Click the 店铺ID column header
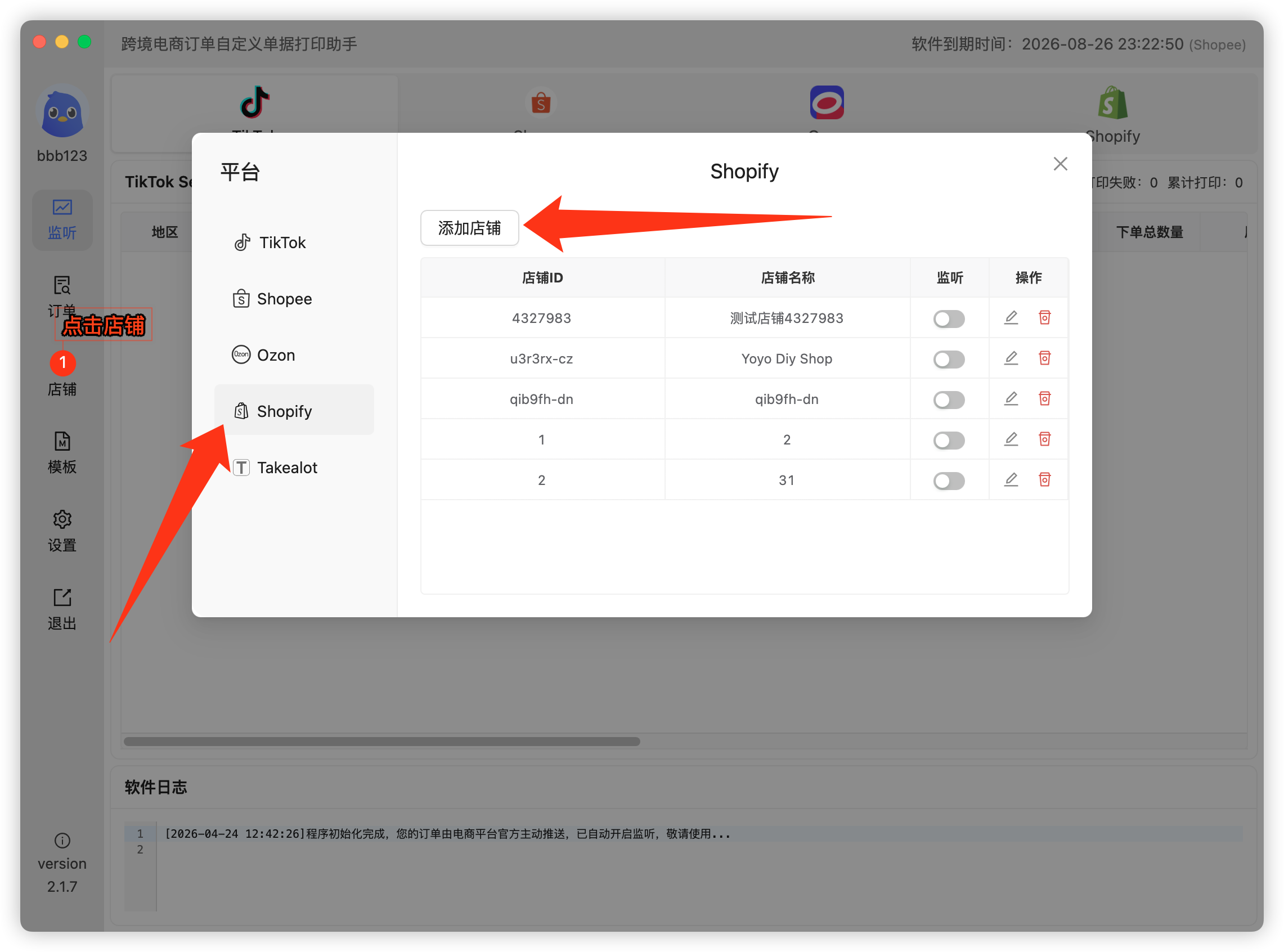The width and height of the screenshot is (1284, 952). coord(542,278)
